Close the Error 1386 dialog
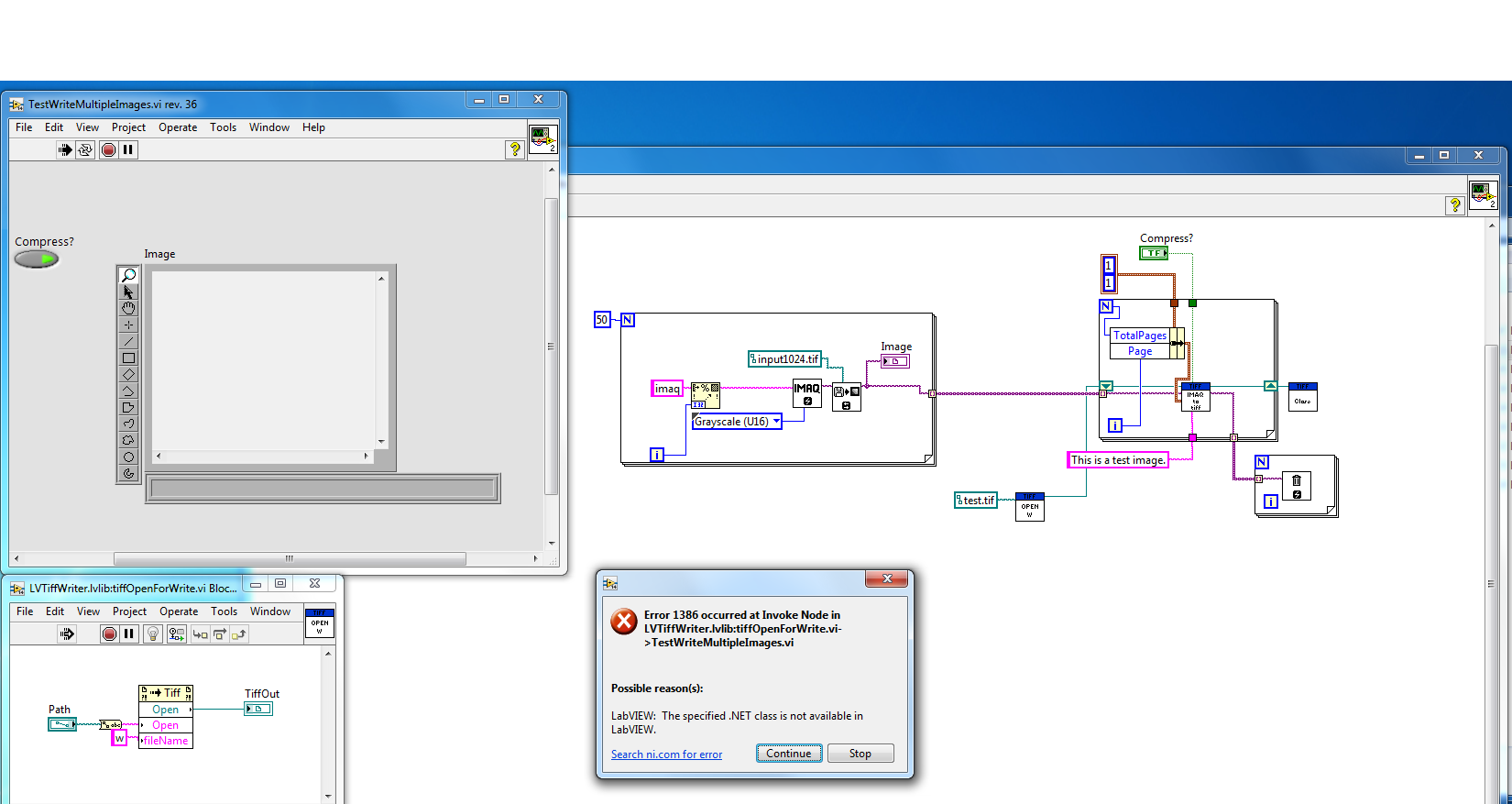Image resolution: width=1512 pixels, height=804 pixels. (x=887, y=578)
